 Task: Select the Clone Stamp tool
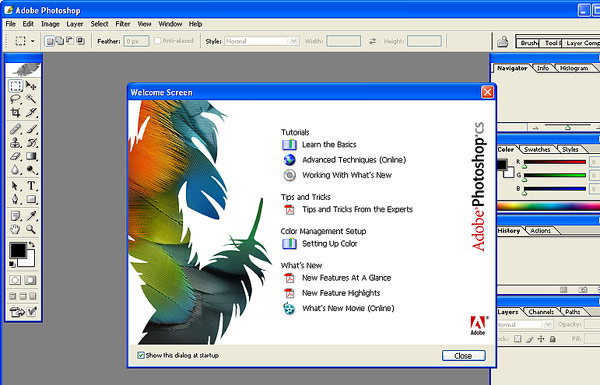point(16,143)
